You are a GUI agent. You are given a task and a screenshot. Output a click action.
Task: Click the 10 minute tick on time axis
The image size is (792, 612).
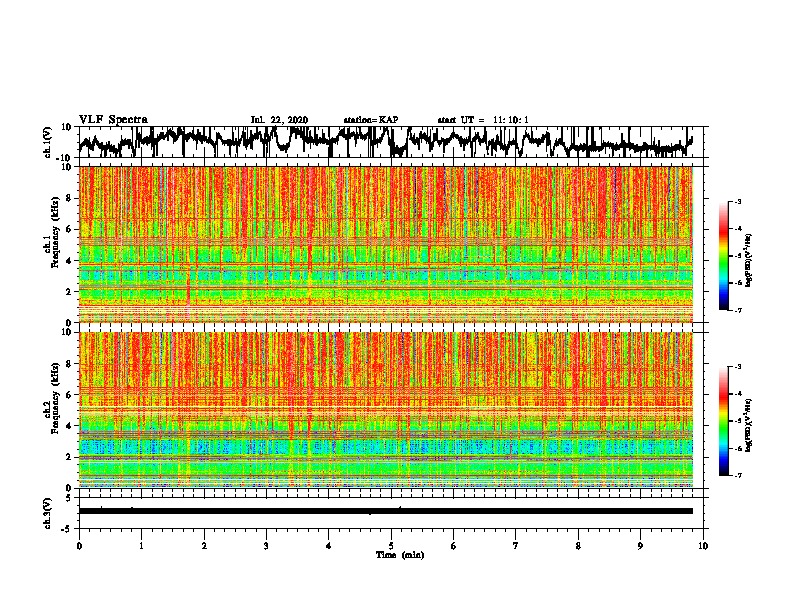pos(703,546)
